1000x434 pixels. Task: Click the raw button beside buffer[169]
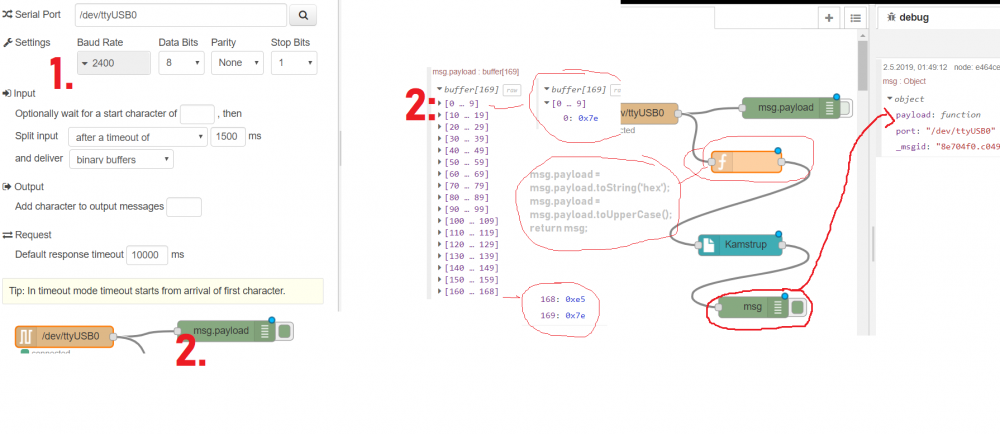tap(512, 89)
